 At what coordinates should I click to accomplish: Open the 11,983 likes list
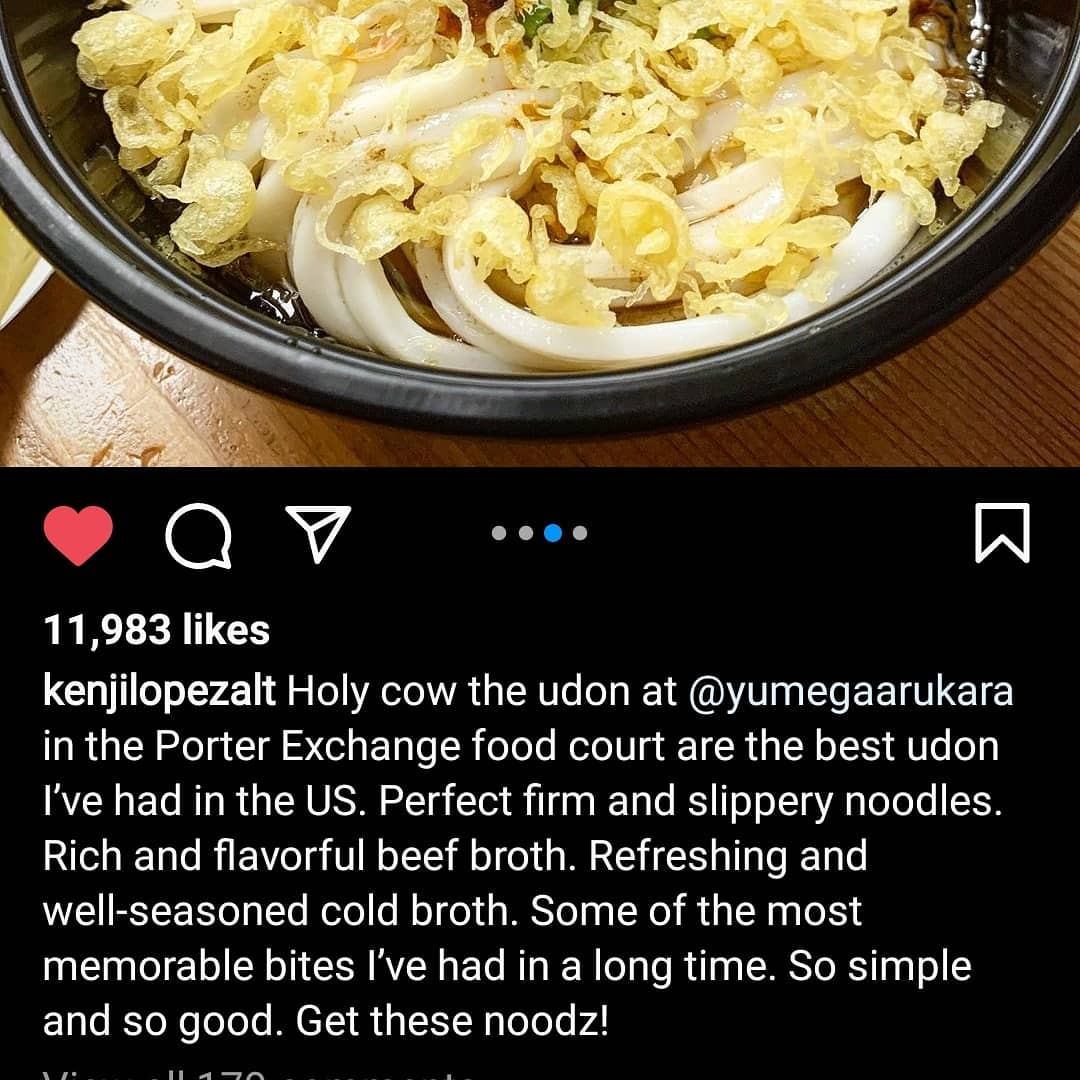(x=156, y=630)
